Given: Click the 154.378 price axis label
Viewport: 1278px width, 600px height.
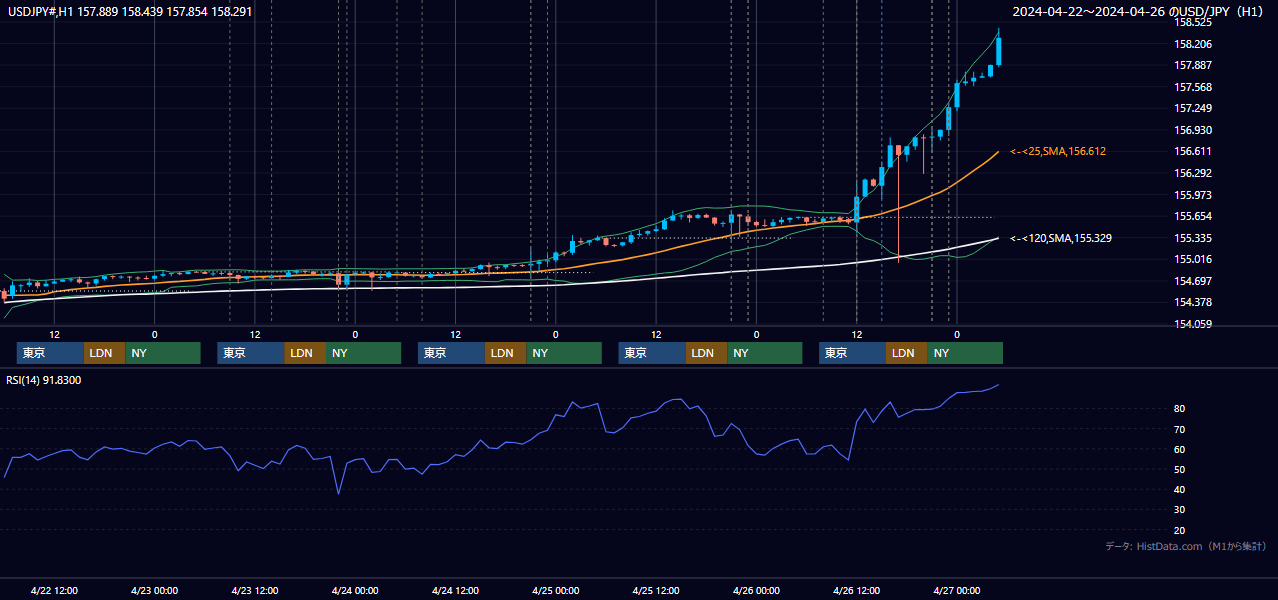Looking at the screenshot, I should (1193, 302).
